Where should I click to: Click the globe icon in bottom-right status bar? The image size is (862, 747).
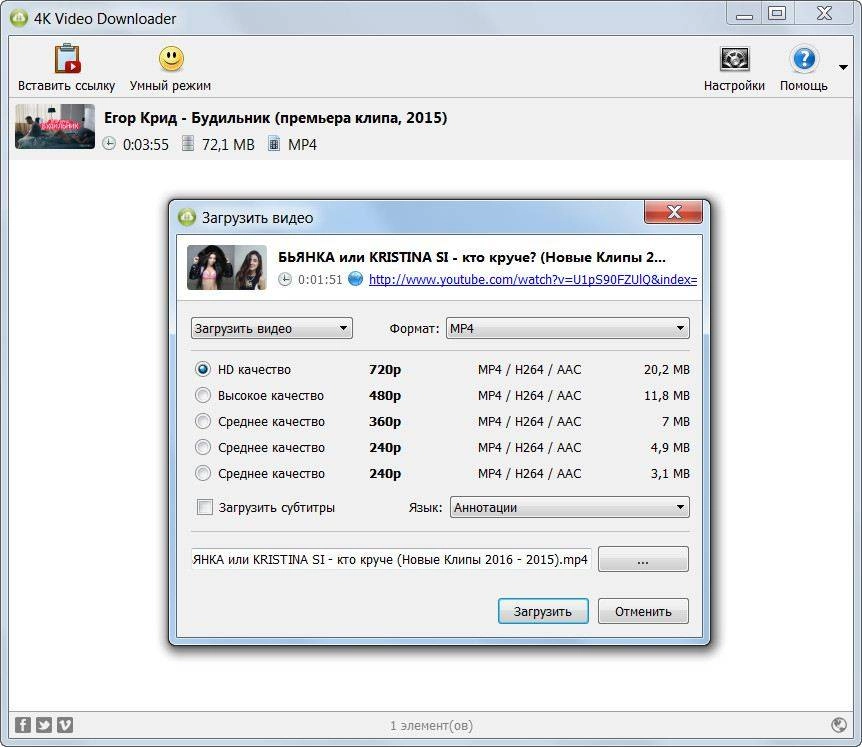pyautogui.click(x=839, y=725)
